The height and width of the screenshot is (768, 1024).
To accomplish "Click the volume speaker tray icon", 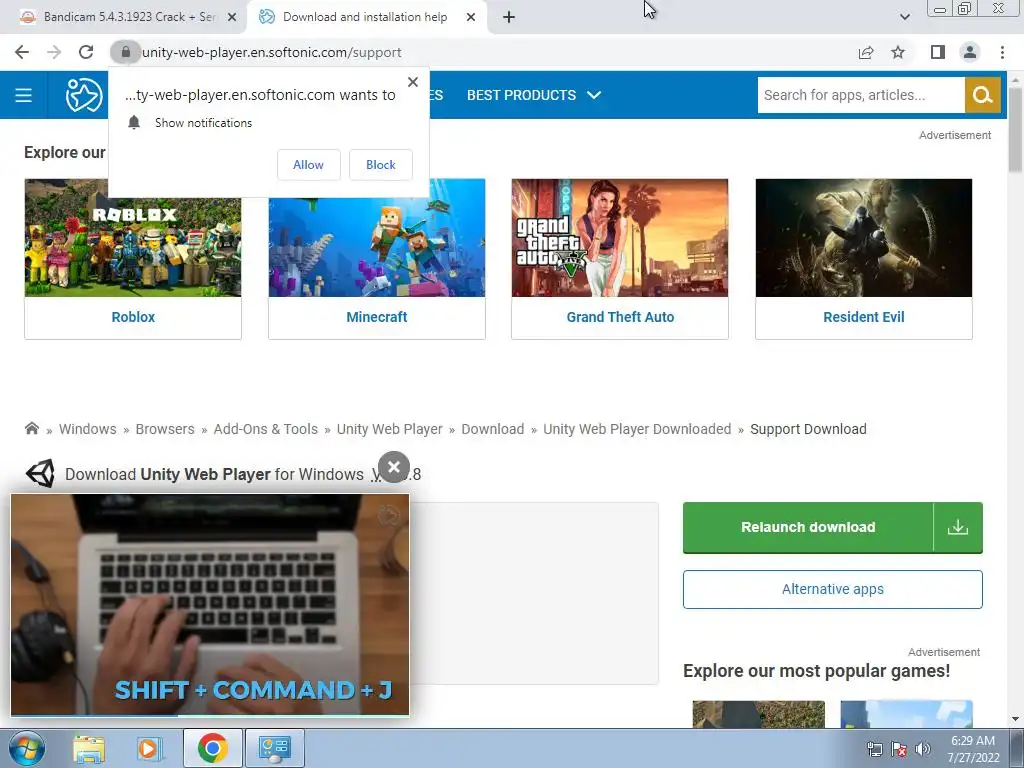I will [923, 749].
